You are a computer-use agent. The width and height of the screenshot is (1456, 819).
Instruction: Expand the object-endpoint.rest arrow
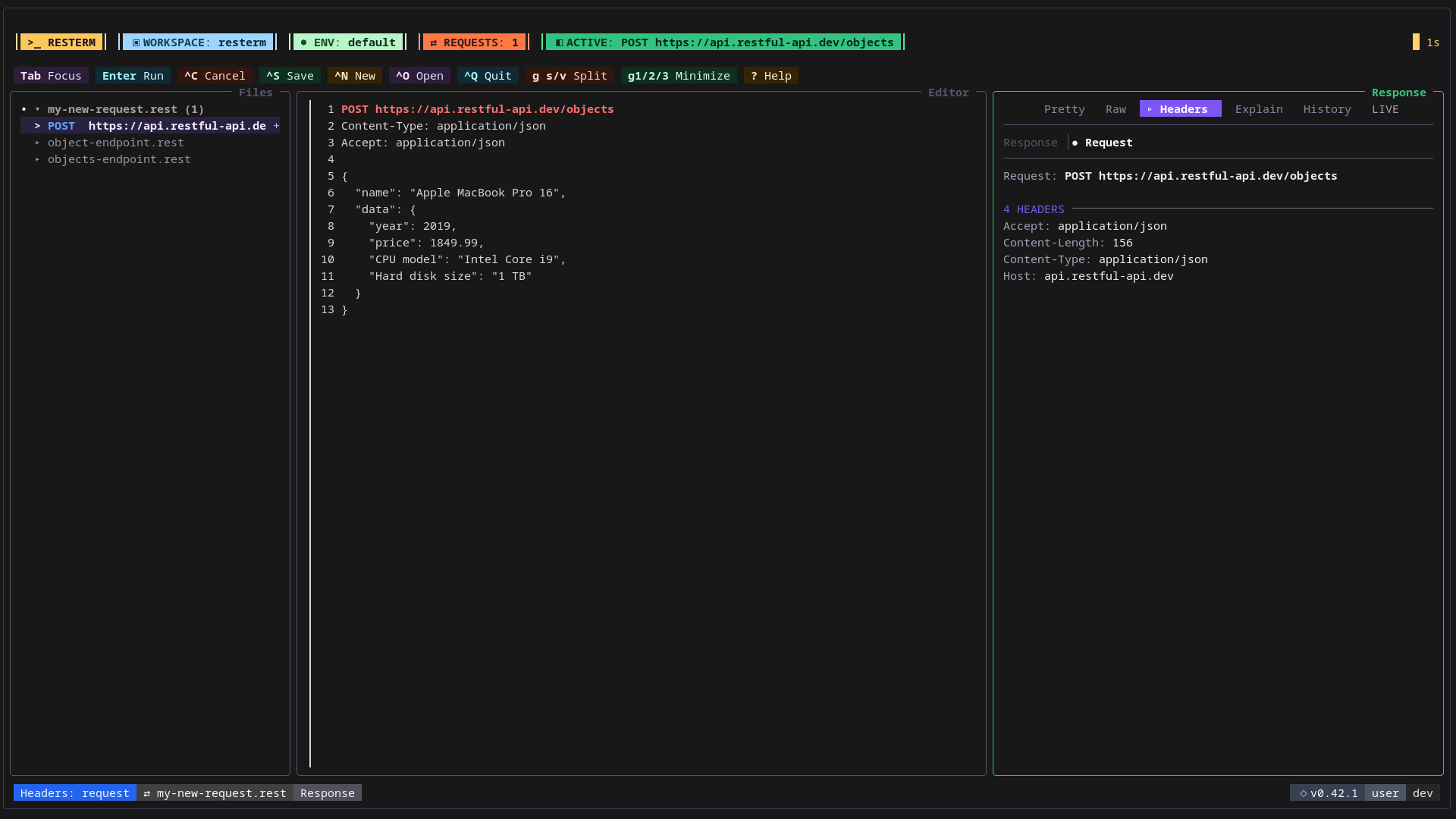[x=37, y=143]
